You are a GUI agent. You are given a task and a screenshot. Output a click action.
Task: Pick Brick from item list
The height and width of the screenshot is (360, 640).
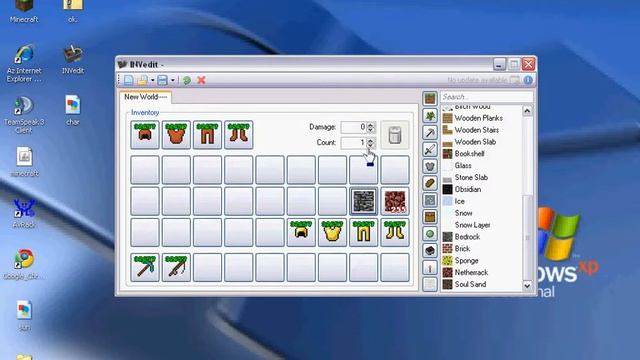click(x=482, y=249)
